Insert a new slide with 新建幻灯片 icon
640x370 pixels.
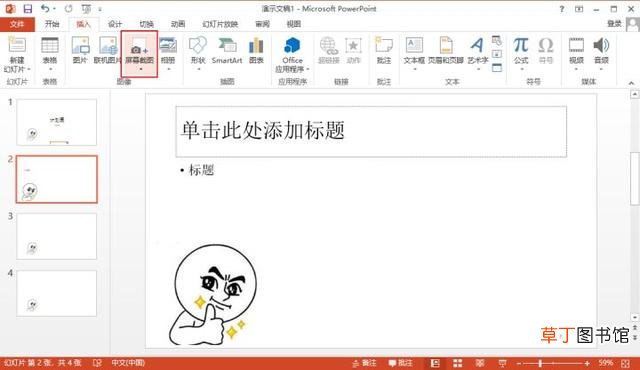[17, 45]
